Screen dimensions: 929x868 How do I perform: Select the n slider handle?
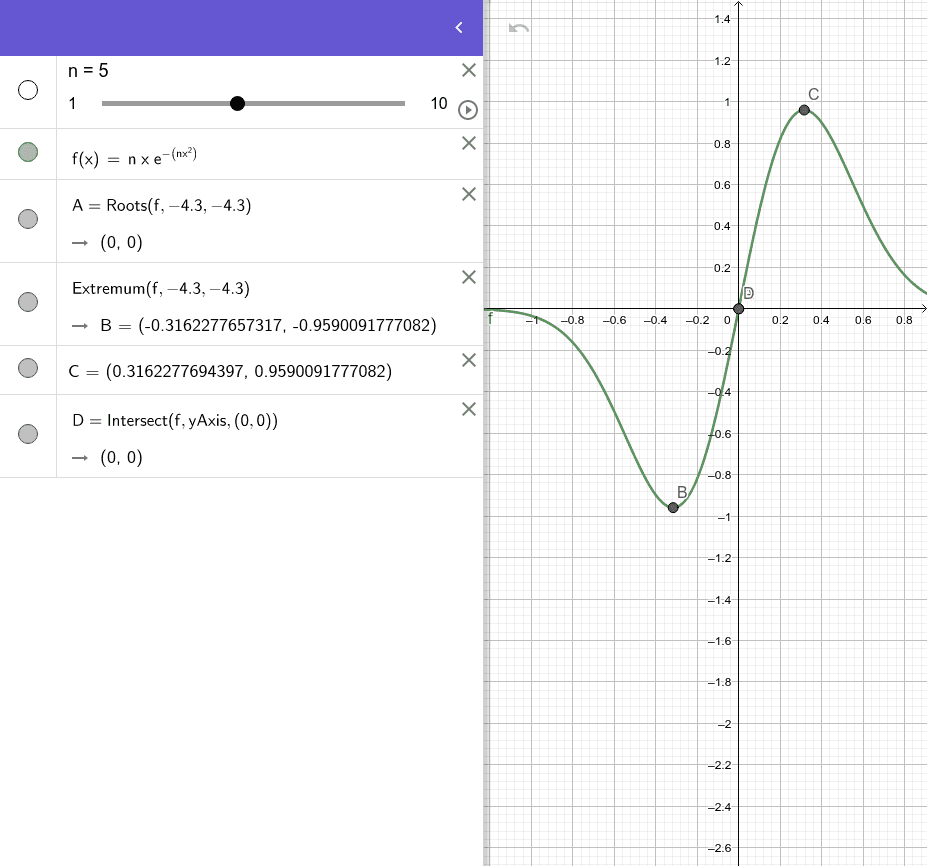point(237,103)
